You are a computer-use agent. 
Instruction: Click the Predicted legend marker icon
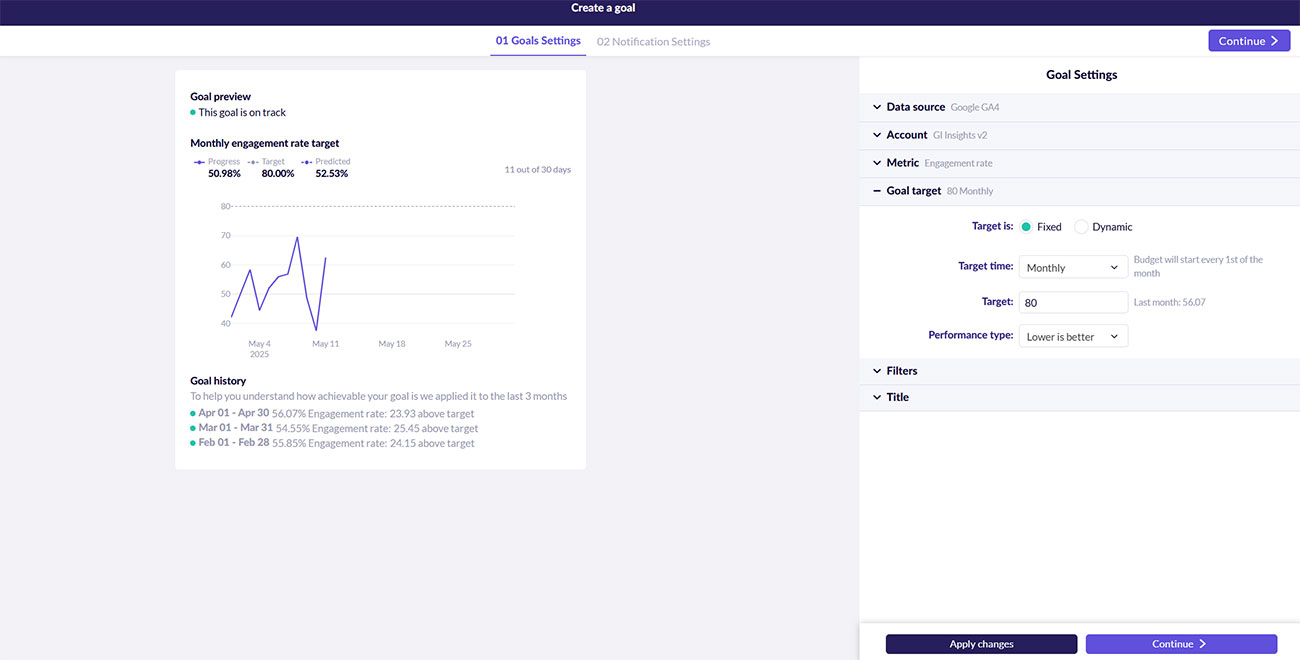point(307,162)
